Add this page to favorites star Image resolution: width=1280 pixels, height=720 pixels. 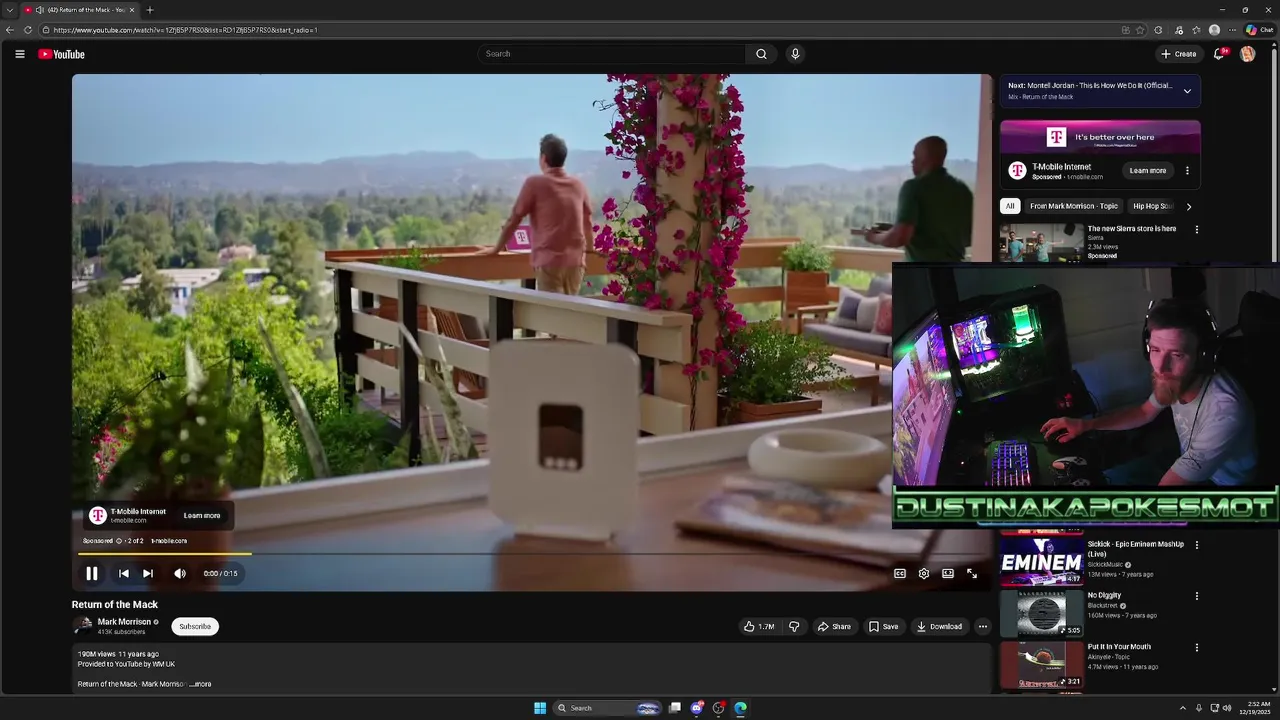(x=1140, y=30)
